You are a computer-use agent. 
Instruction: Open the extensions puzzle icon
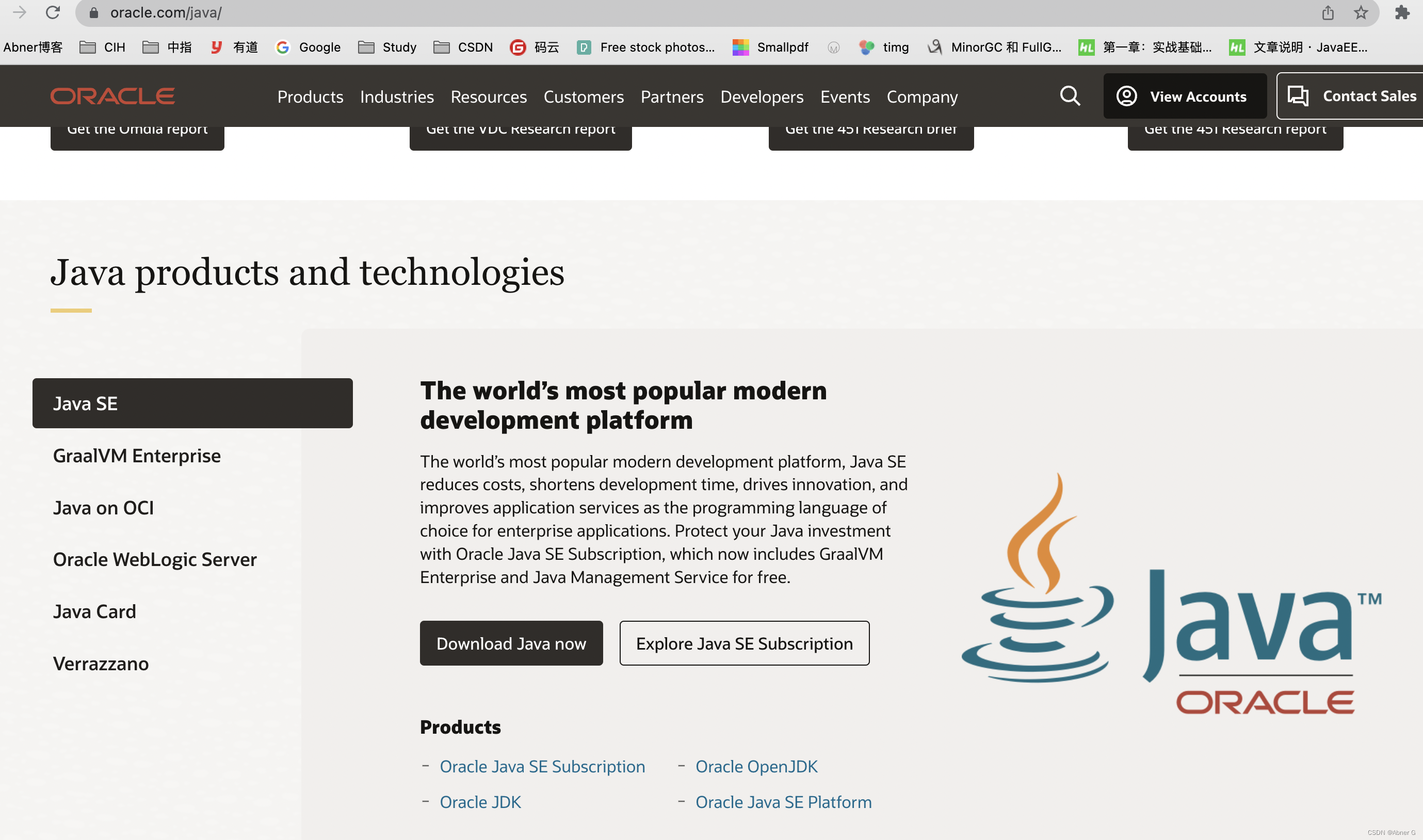point(1402,12)
